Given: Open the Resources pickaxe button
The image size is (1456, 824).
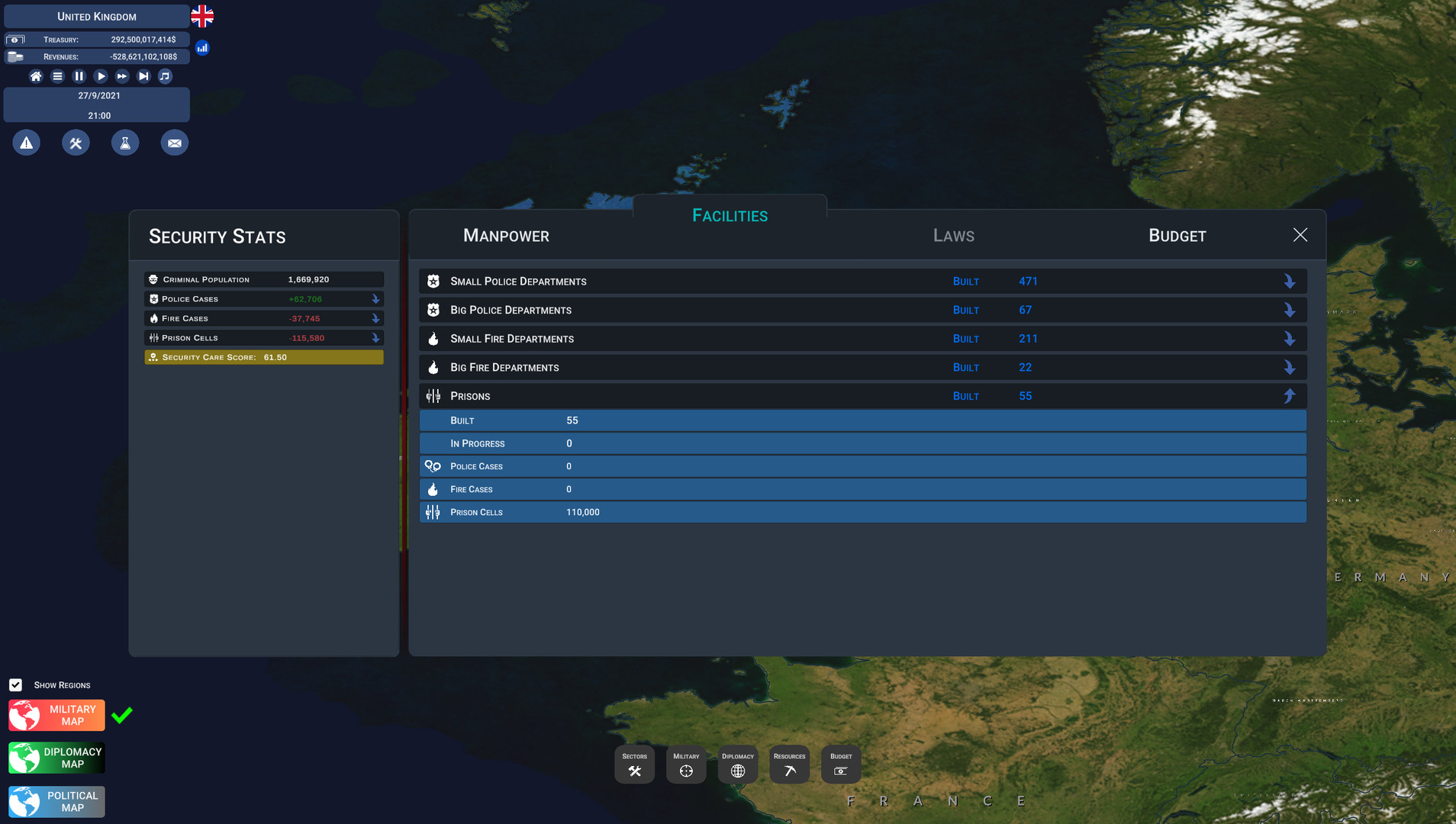Looking at the screenshot, I should coord(789,764).
